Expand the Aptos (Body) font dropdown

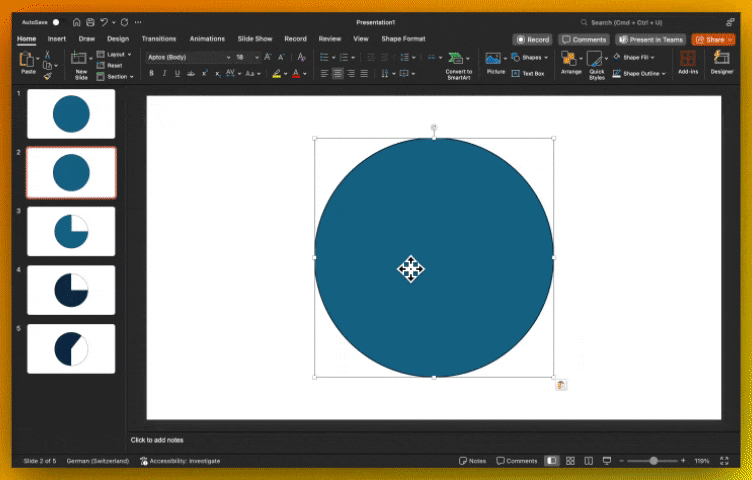(228, 58)
